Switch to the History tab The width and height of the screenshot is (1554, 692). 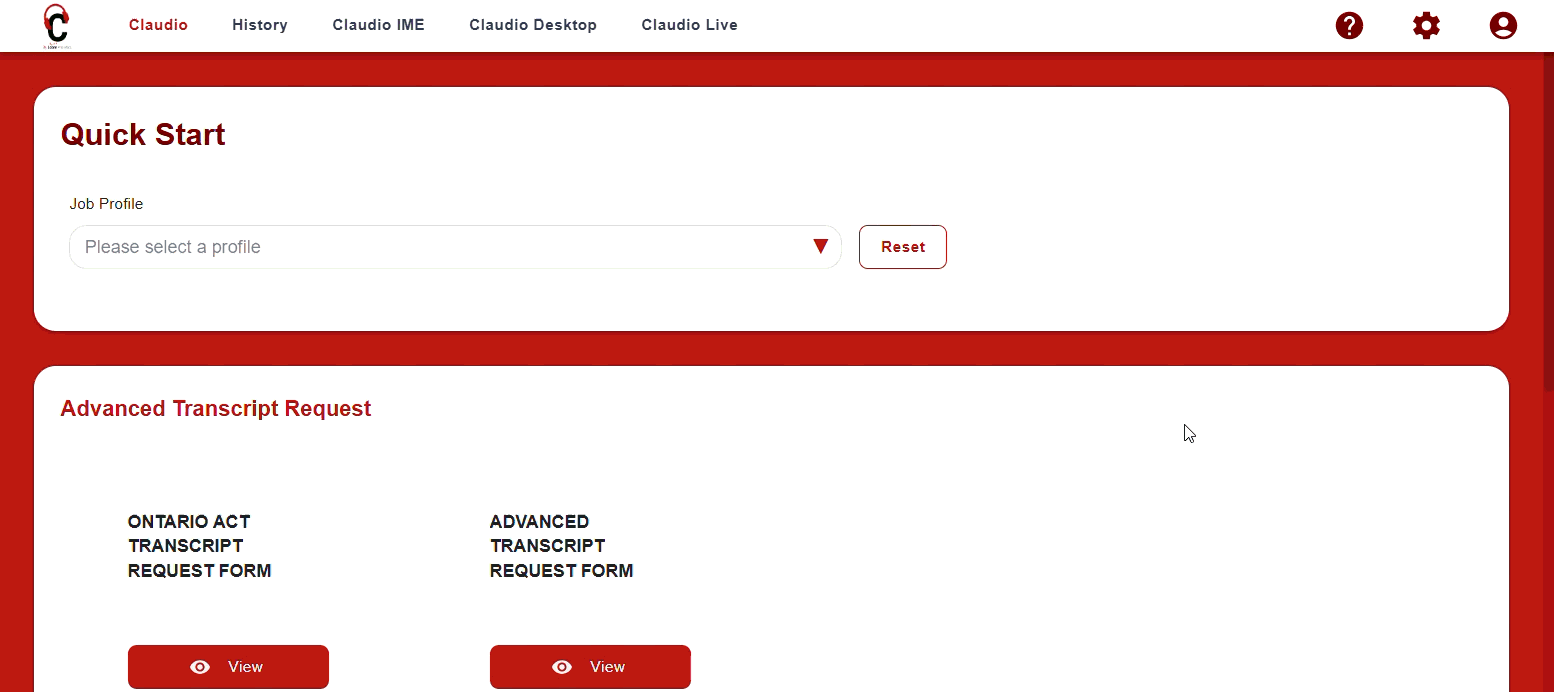tap(259, 24)
